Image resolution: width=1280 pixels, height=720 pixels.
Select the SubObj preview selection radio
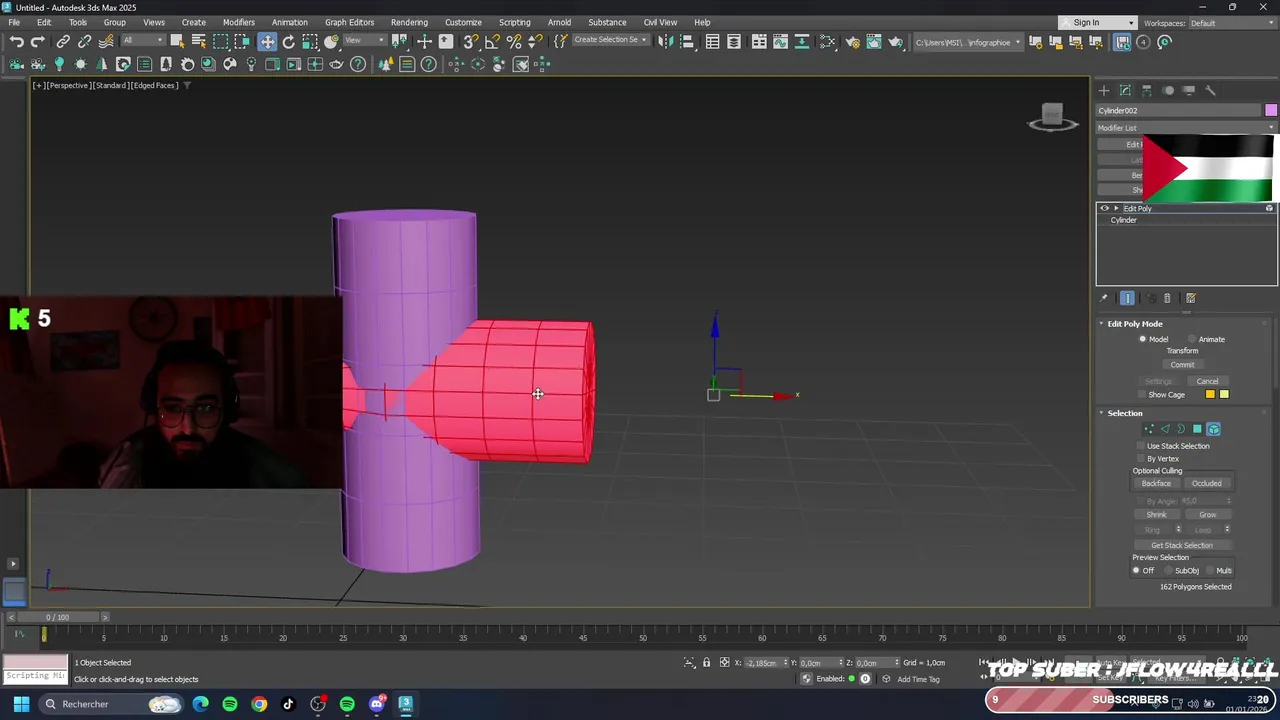(x=1168, y=570)
